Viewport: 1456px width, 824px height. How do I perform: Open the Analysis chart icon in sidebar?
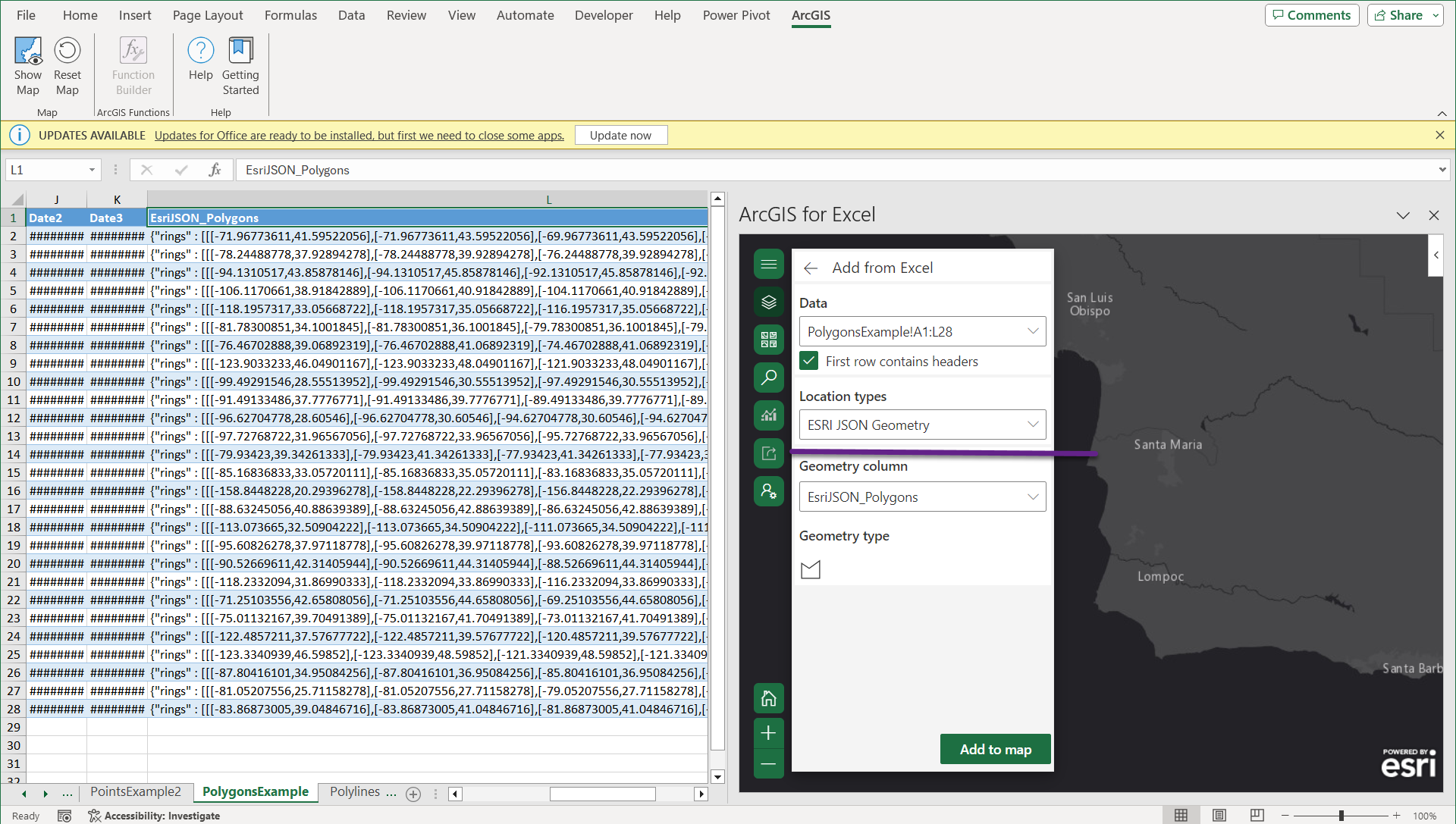[768, 415]
